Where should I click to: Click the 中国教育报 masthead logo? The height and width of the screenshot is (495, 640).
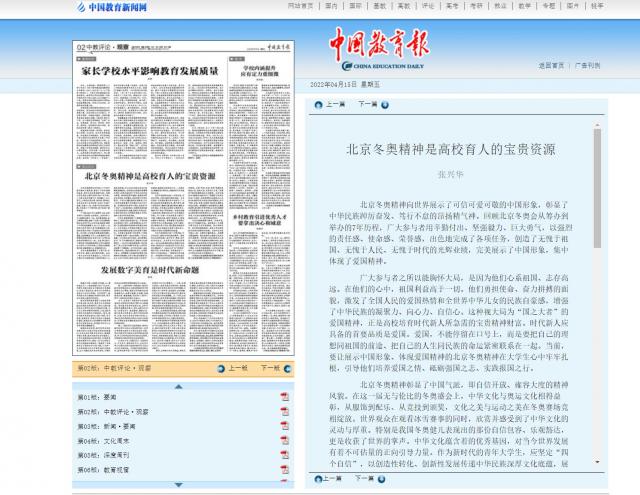380,50
